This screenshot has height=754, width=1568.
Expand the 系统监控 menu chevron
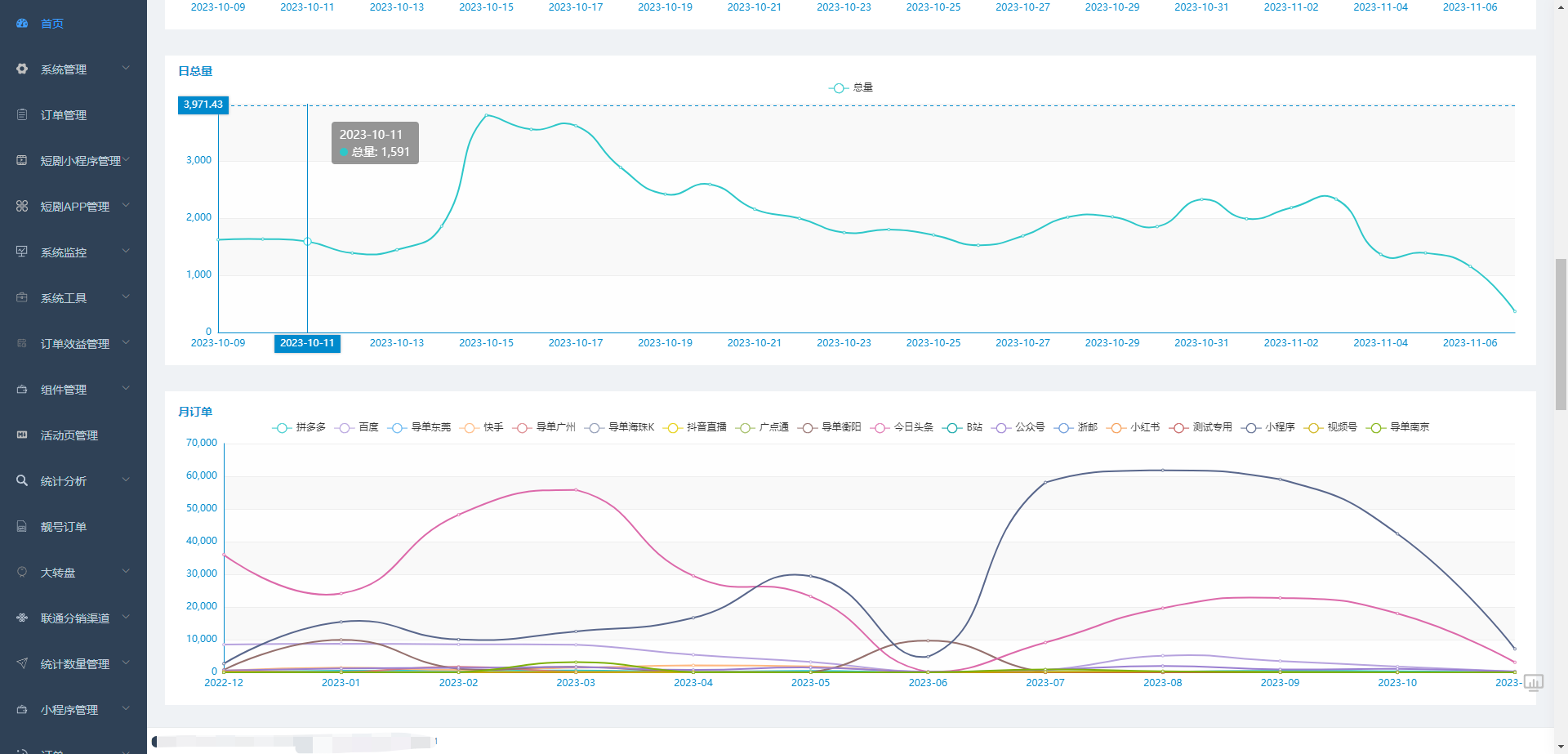(x=126, y=252)
